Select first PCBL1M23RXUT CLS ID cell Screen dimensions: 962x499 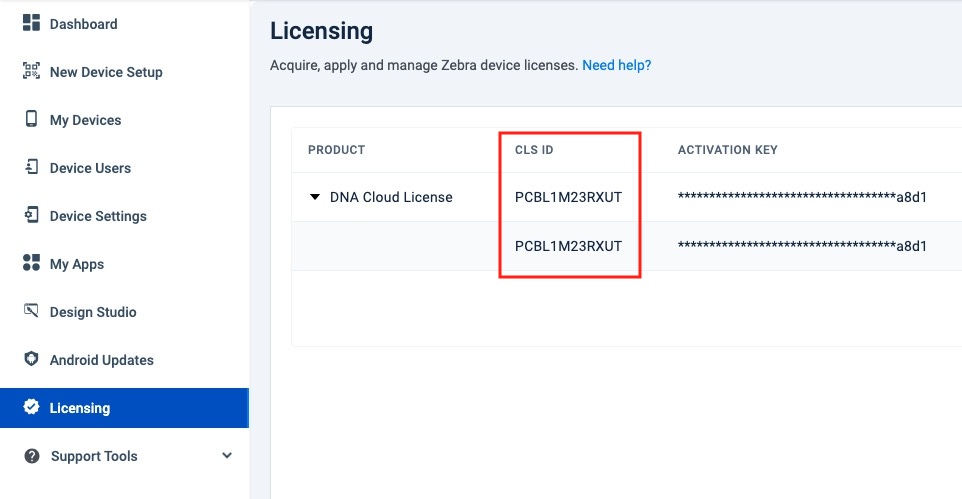click(x=568, y=197)
